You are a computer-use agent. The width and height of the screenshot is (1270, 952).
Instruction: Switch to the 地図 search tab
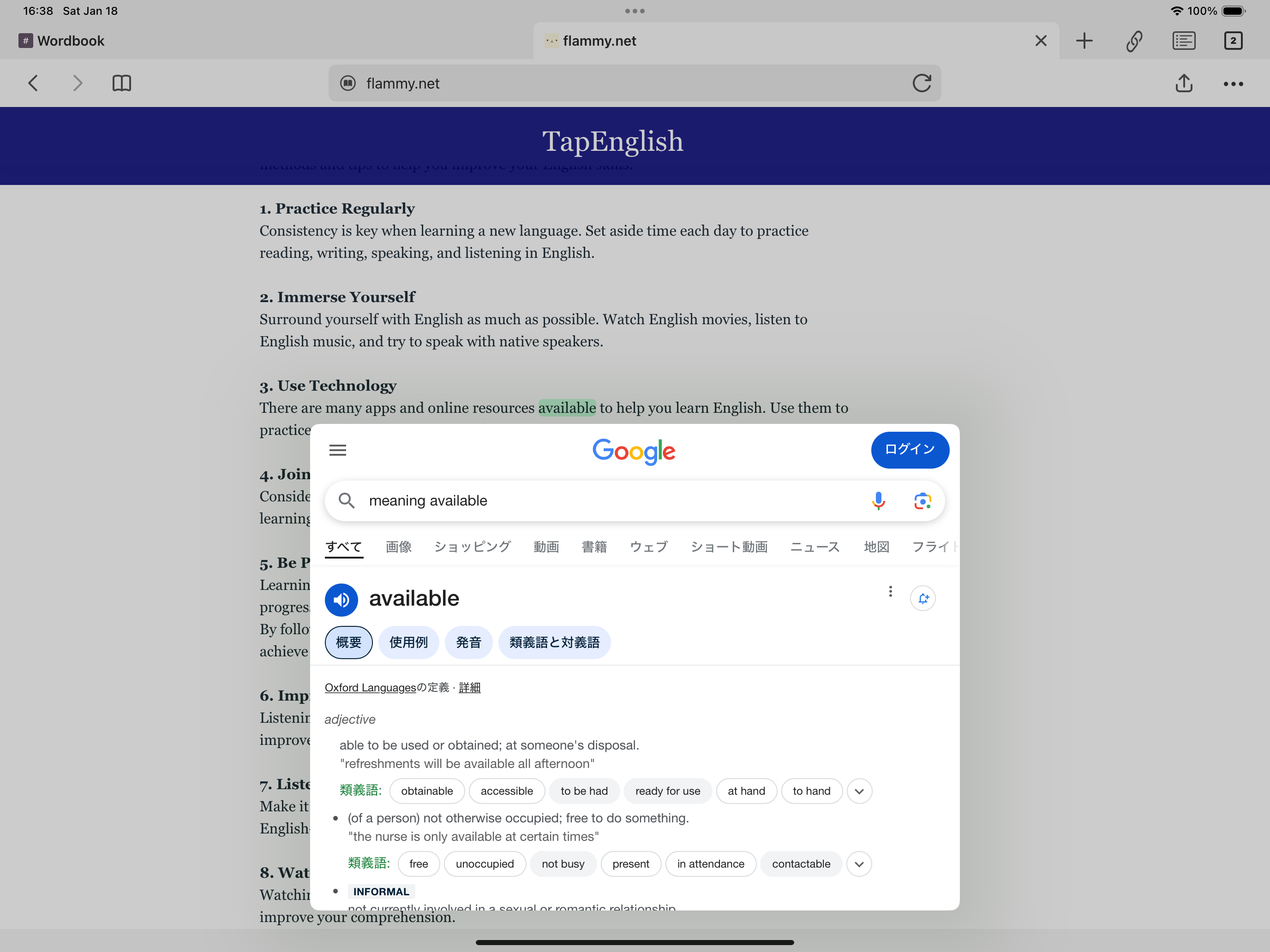(x=876, y=547)
